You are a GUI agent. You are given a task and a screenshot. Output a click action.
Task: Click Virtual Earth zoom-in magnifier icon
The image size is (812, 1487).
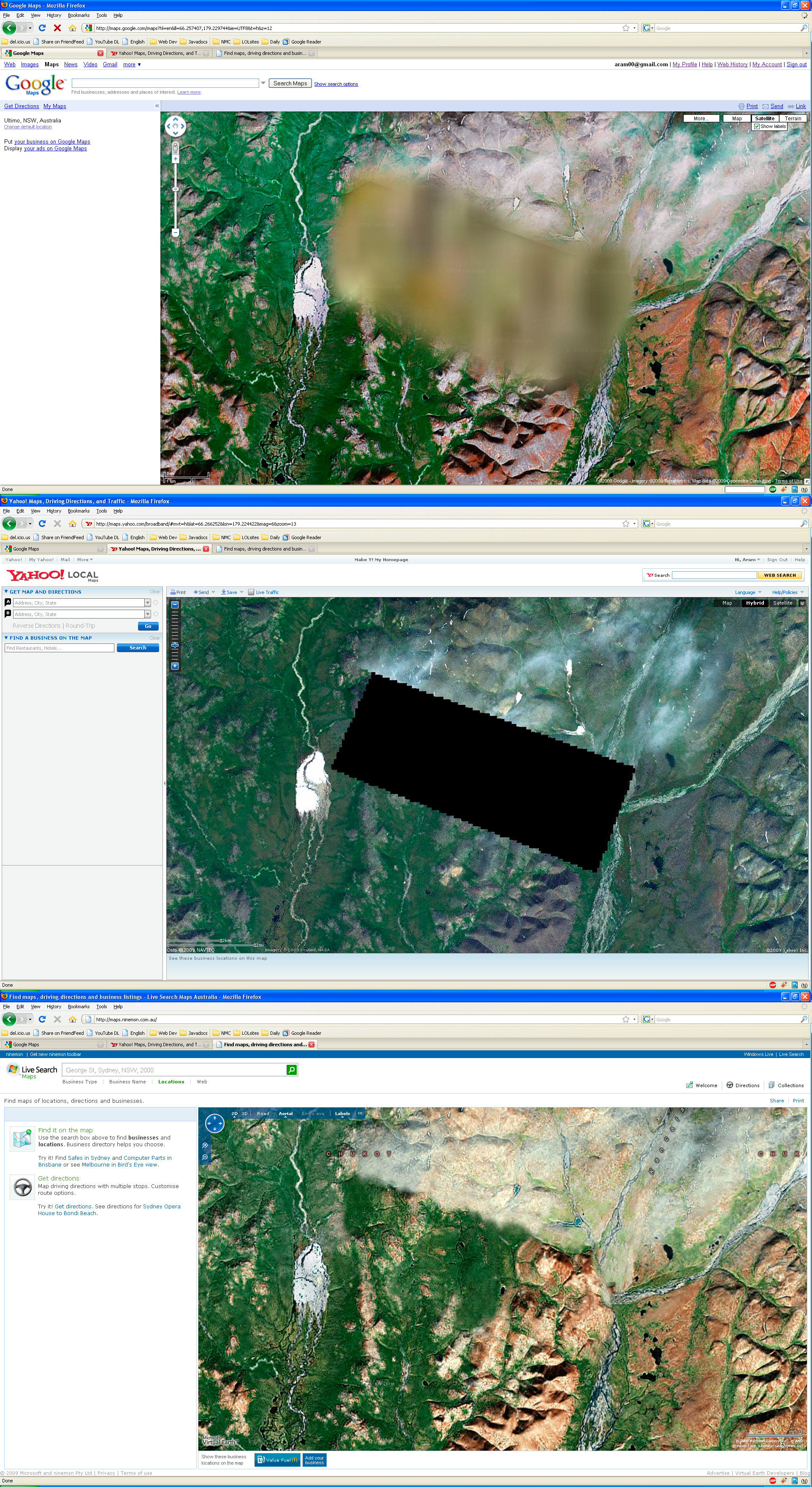pos(206,1145)
